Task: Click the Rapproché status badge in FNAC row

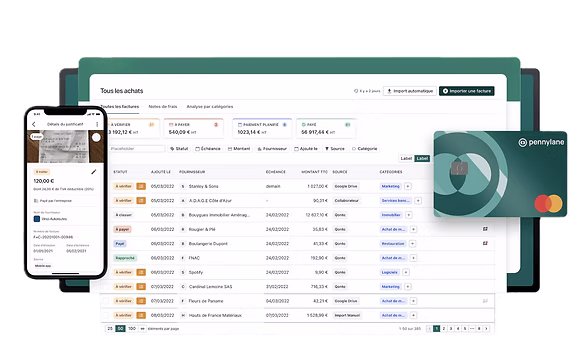Action: coord(125,258)
